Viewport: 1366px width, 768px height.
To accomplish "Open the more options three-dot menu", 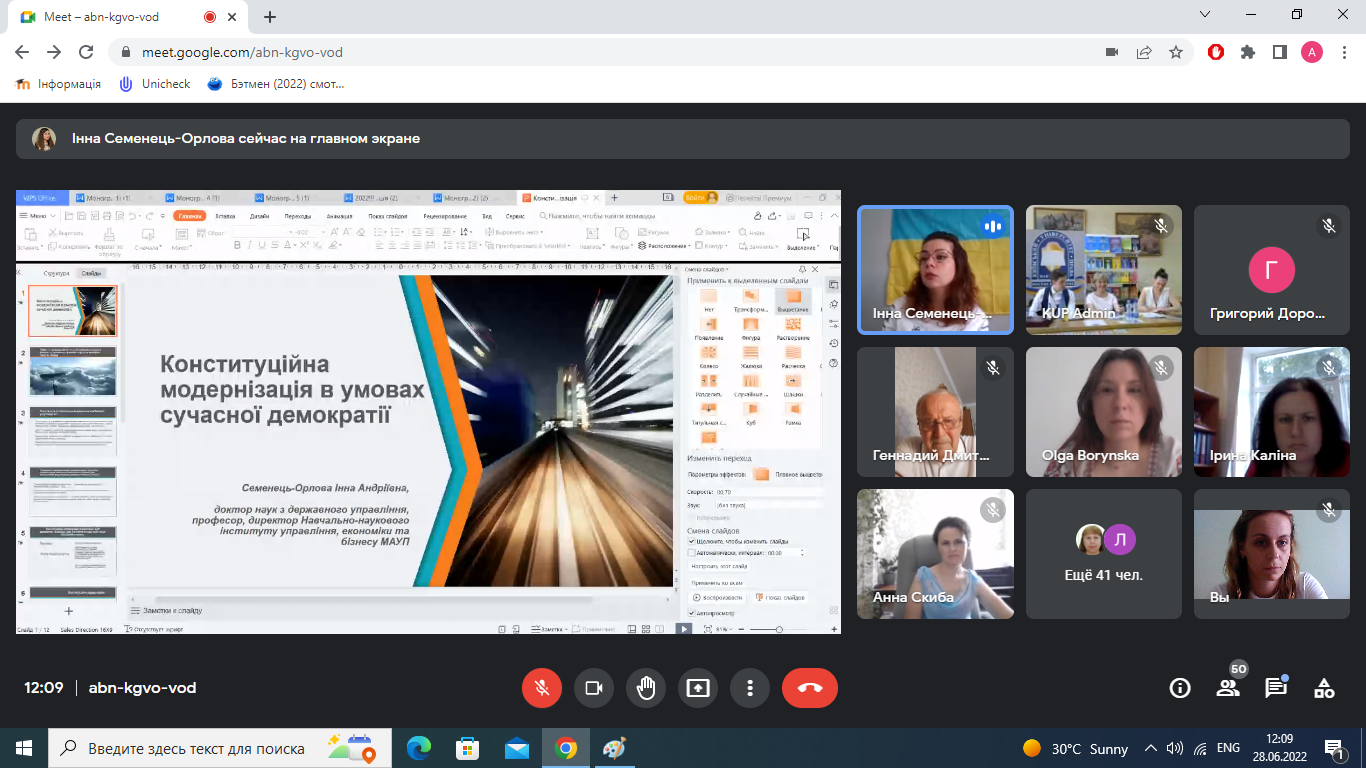I will [749, 688].
